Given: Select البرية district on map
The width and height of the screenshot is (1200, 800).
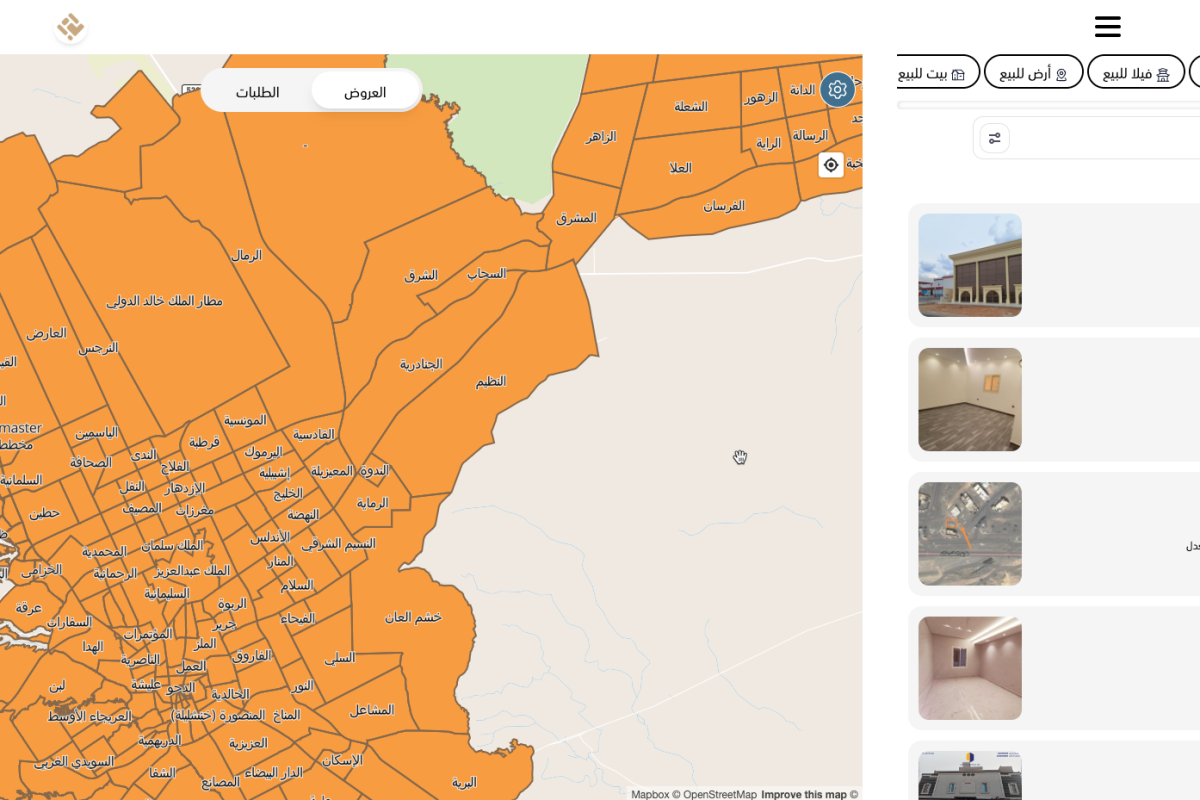Looking at the screenshot, I should pyautogui.click(x=464, y=782).
